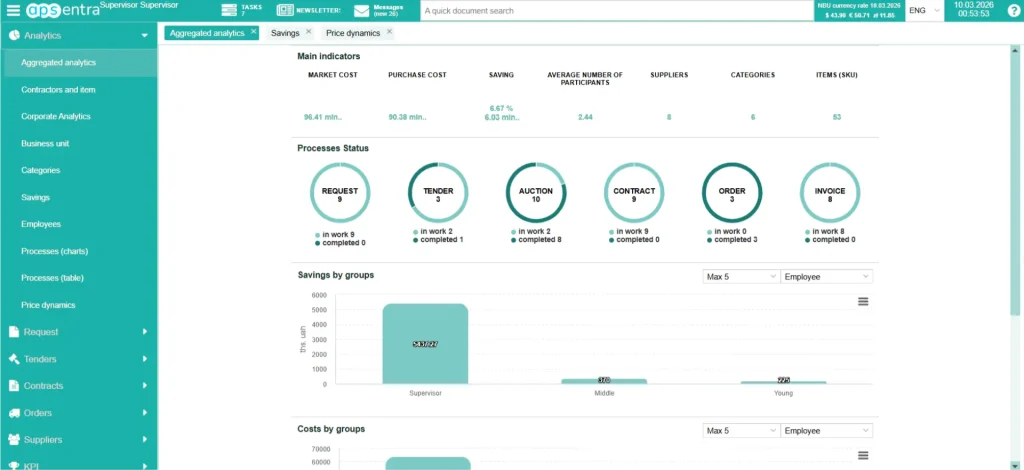Click the CONTRACT donut chart
The width and height of the screenshot is (1024, 470).
[x=633, y=193]
